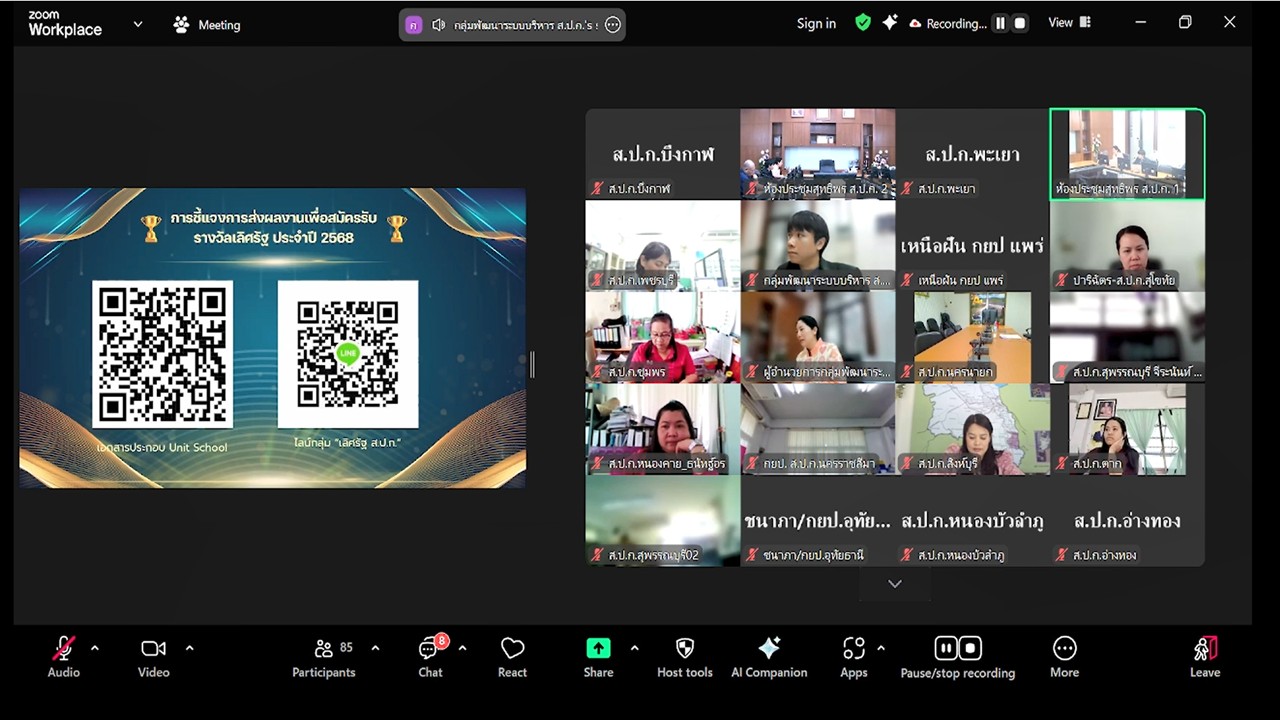
Task: Expand audio options arrow next to Audio
Action: 95,648
